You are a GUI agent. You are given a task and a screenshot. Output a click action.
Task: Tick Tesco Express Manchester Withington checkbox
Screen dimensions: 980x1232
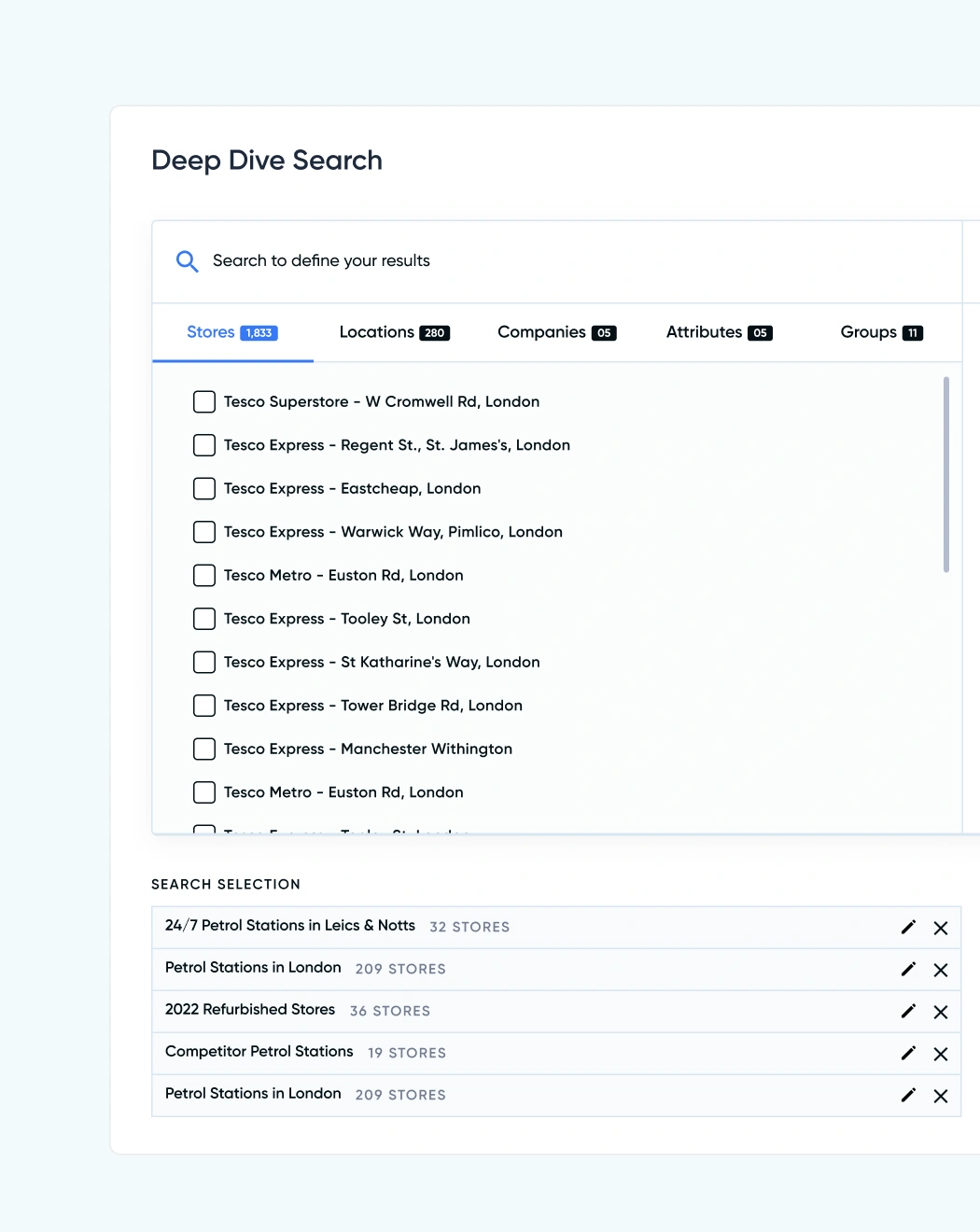(x=204, y=749)
